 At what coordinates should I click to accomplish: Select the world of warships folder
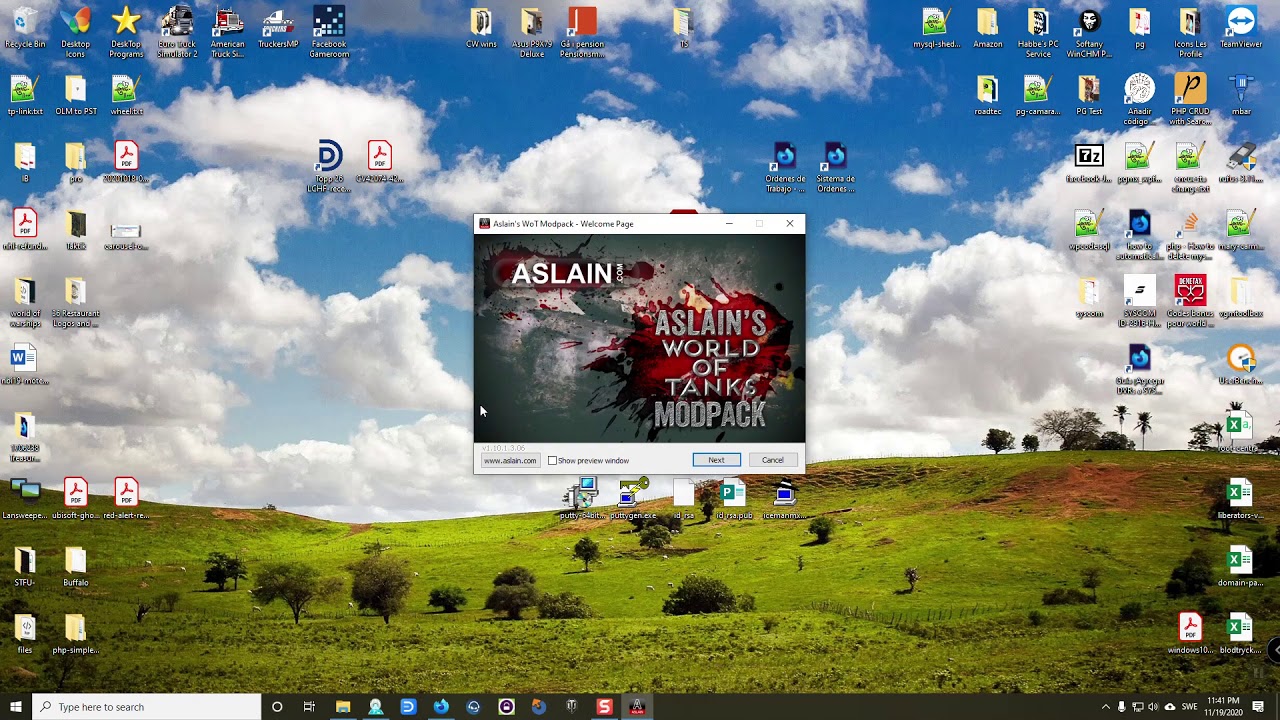point(24,301)
